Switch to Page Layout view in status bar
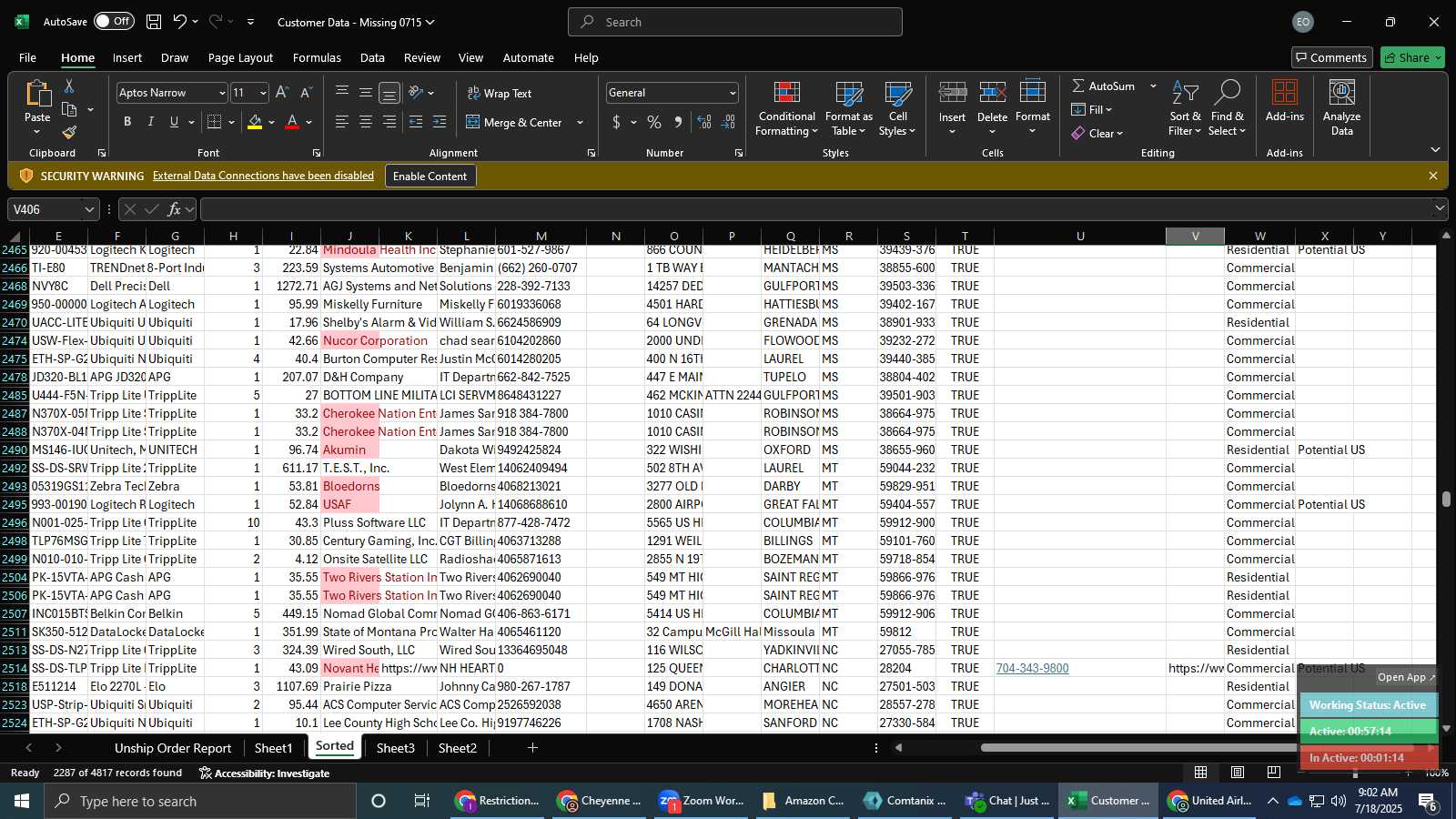 click(1237, 772)
